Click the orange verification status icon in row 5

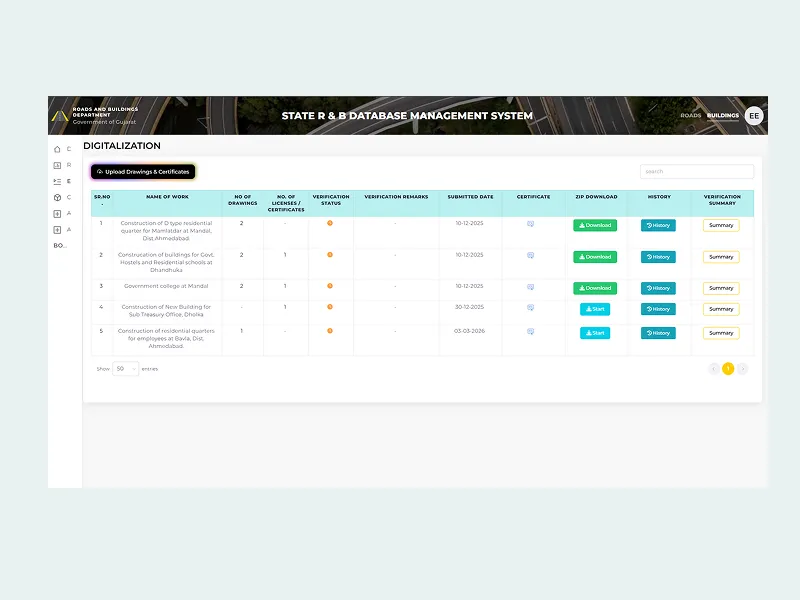click(x=330, y=330)
